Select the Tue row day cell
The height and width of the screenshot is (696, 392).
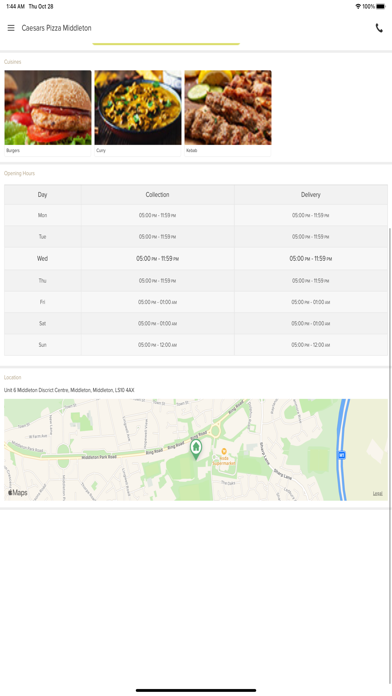(43, 237)
